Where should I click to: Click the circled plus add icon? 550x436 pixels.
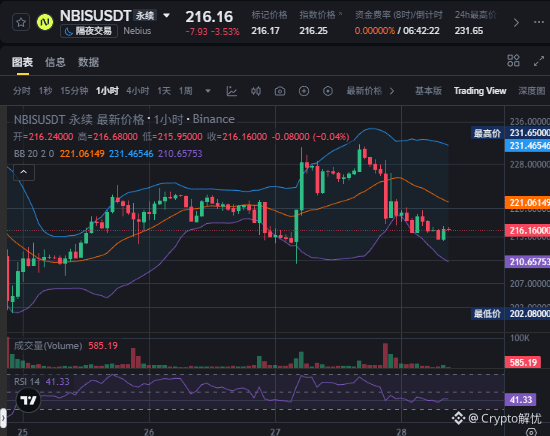point(304,91)
